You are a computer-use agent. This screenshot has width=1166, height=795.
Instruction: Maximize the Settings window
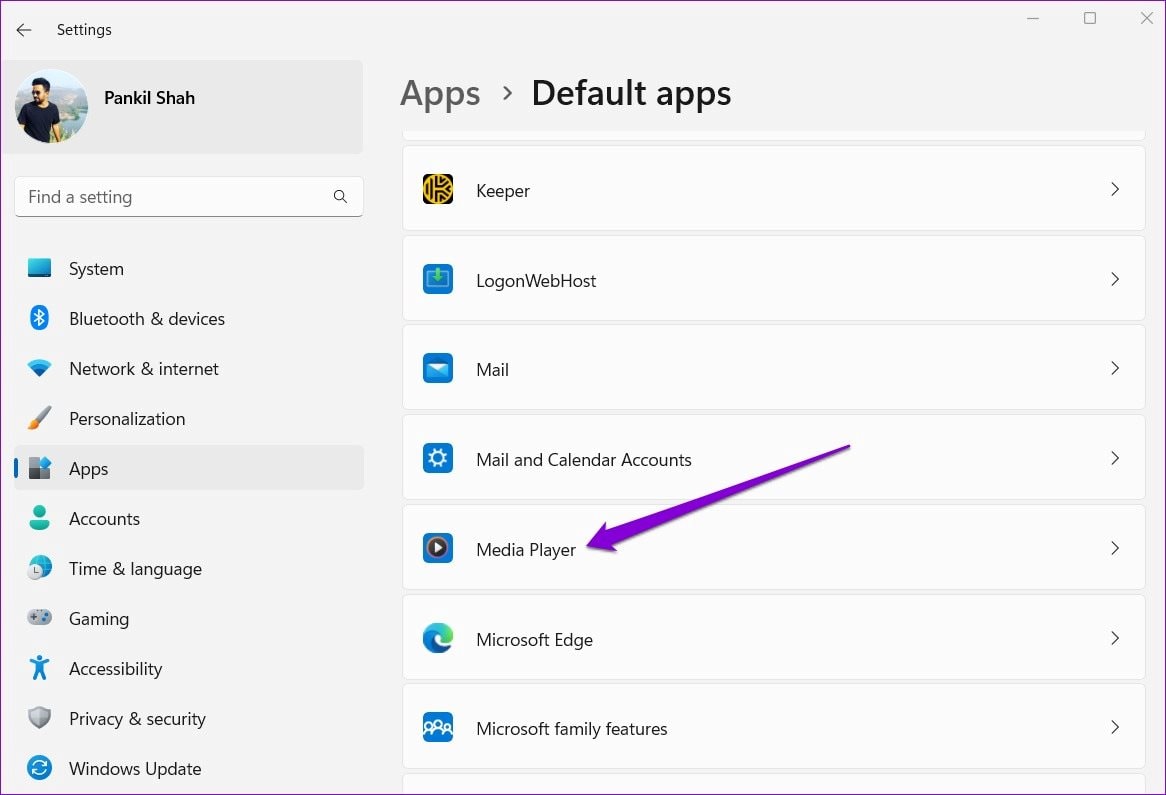1090,18
